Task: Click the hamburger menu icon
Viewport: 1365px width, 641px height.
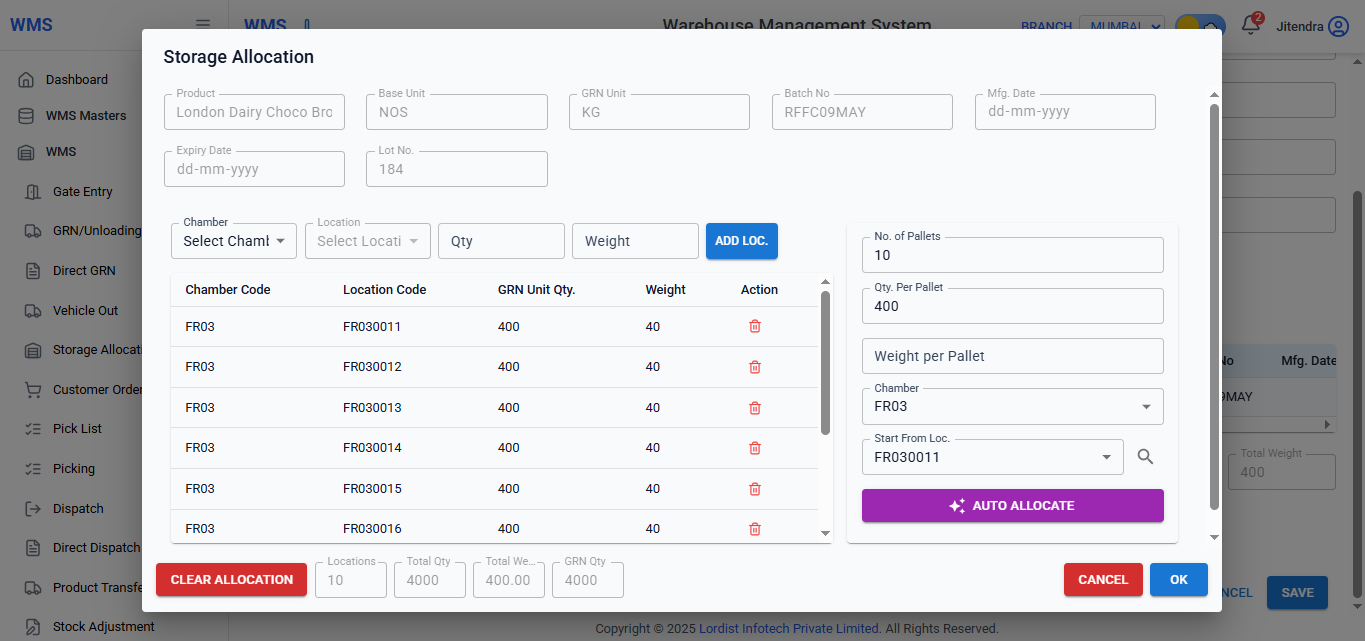Action: [203, 24]
